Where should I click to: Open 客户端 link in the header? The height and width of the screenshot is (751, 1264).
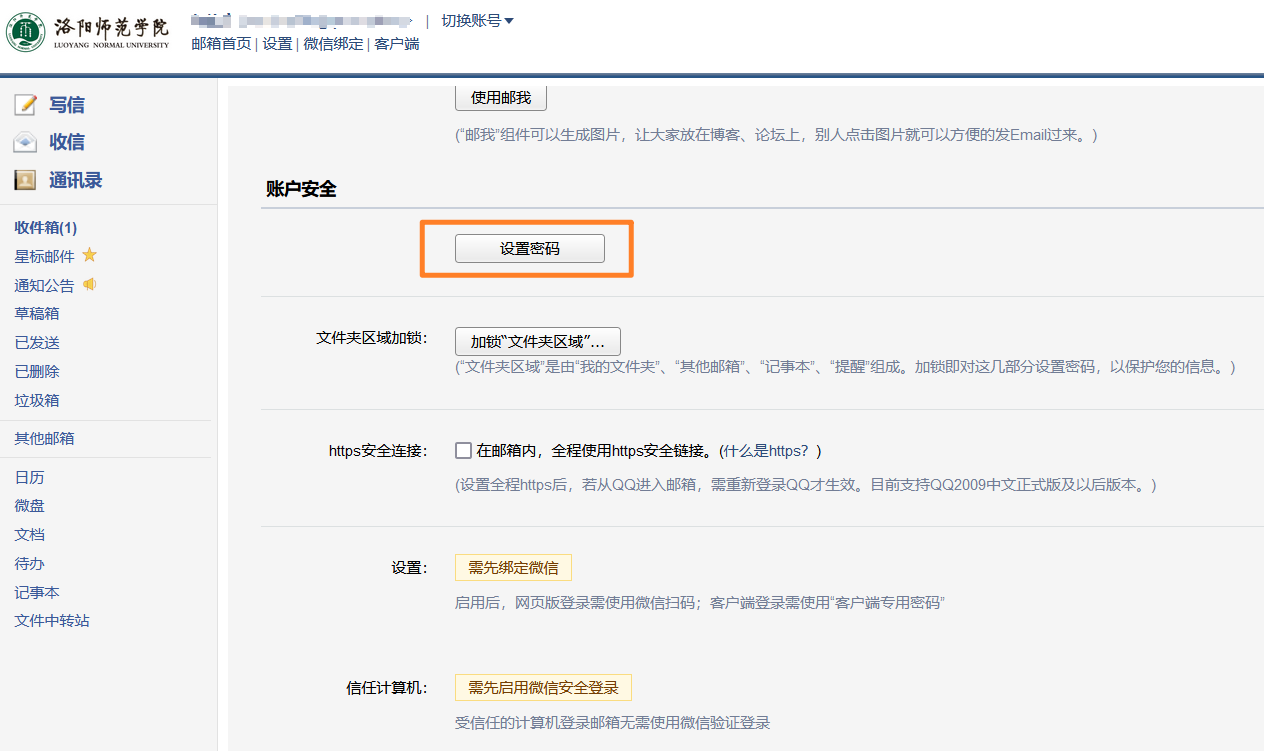click(x=397, y=44)
